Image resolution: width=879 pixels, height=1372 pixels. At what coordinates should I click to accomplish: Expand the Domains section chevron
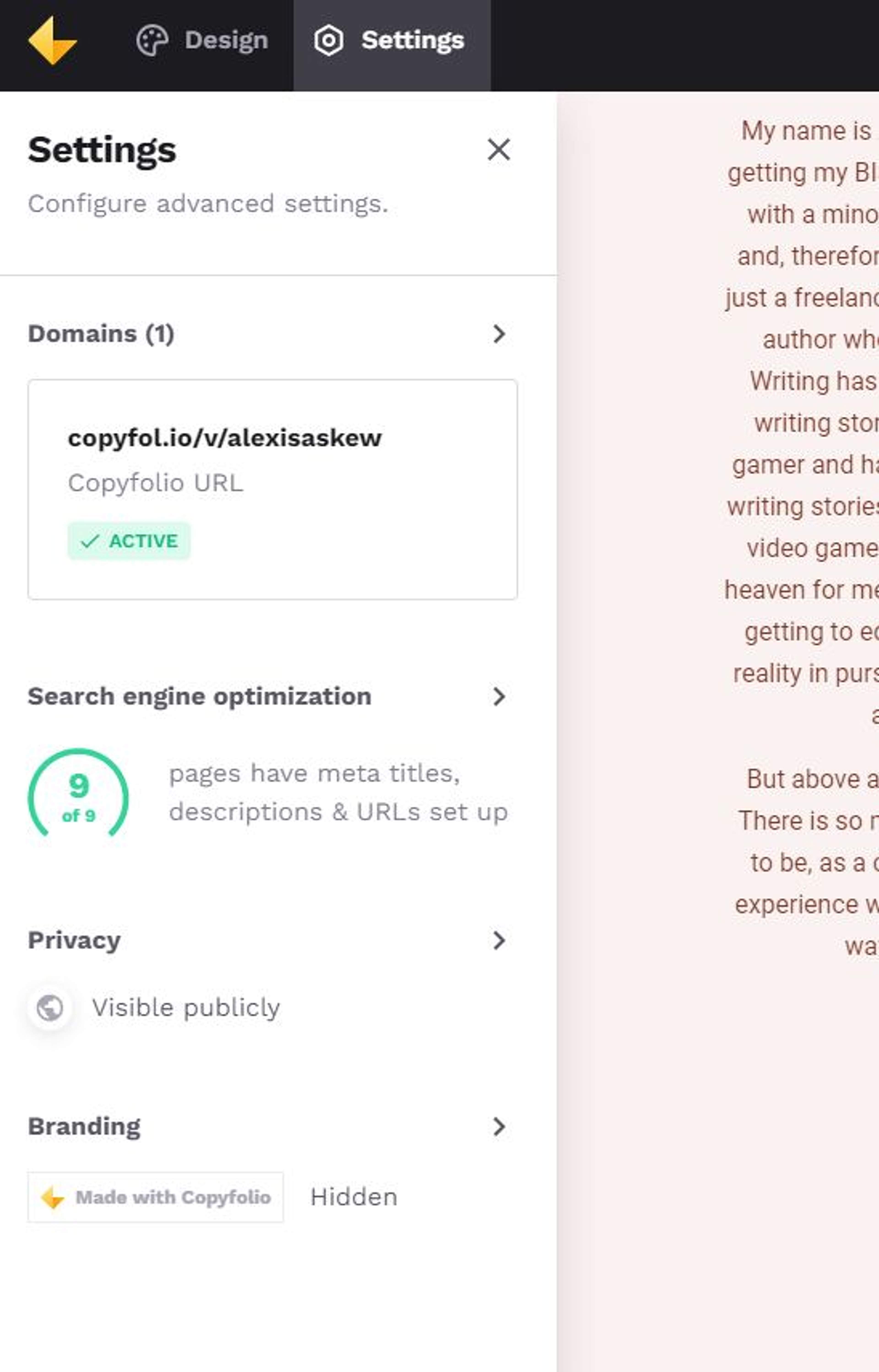499,334
